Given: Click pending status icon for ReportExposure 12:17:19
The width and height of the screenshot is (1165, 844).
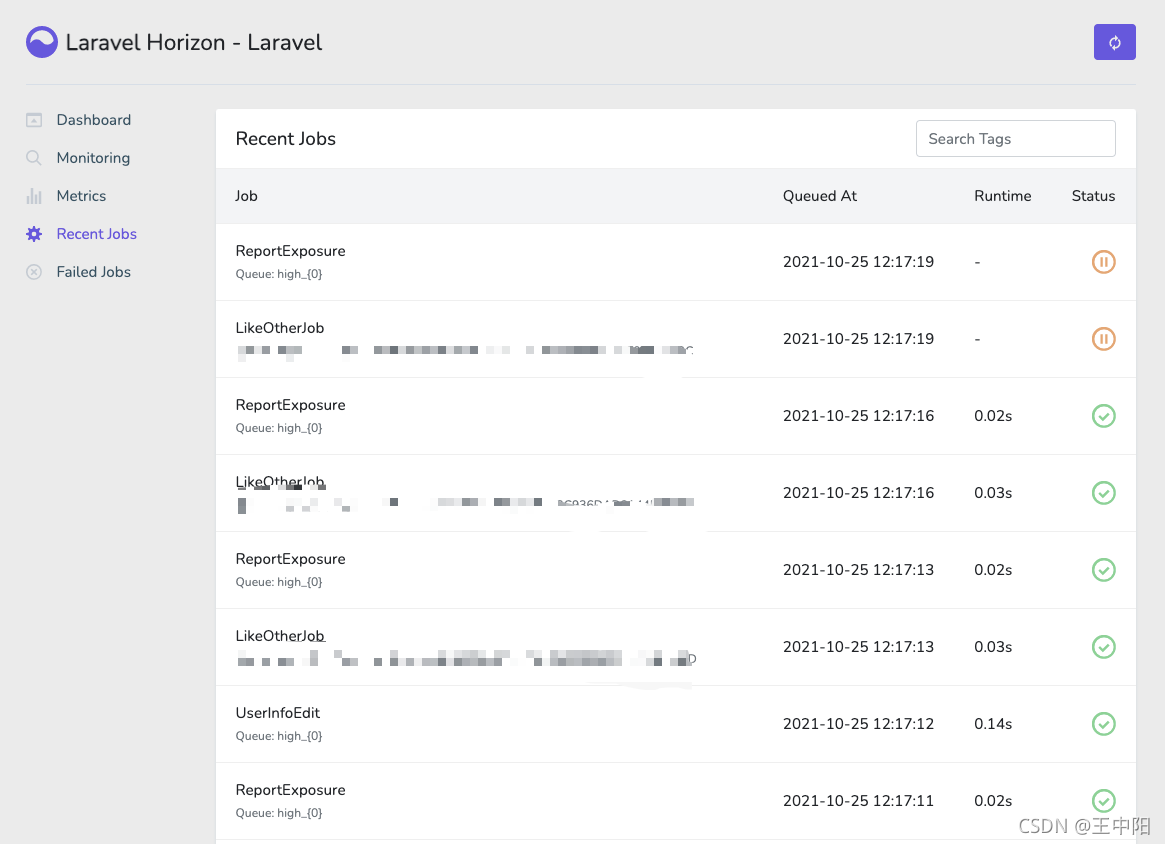Looking at the screenshot, I should (1103, 262).
